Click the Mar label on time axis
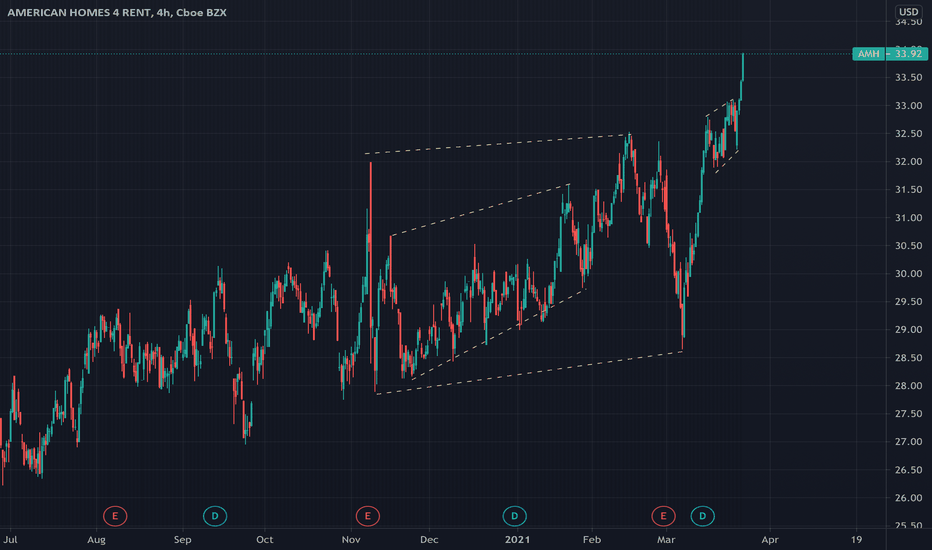 point(666,539)
